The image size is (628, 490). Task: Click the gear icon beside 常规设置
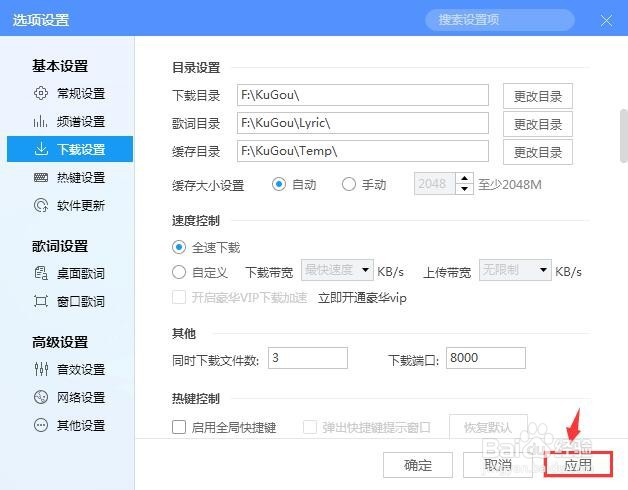coord(40,93)
